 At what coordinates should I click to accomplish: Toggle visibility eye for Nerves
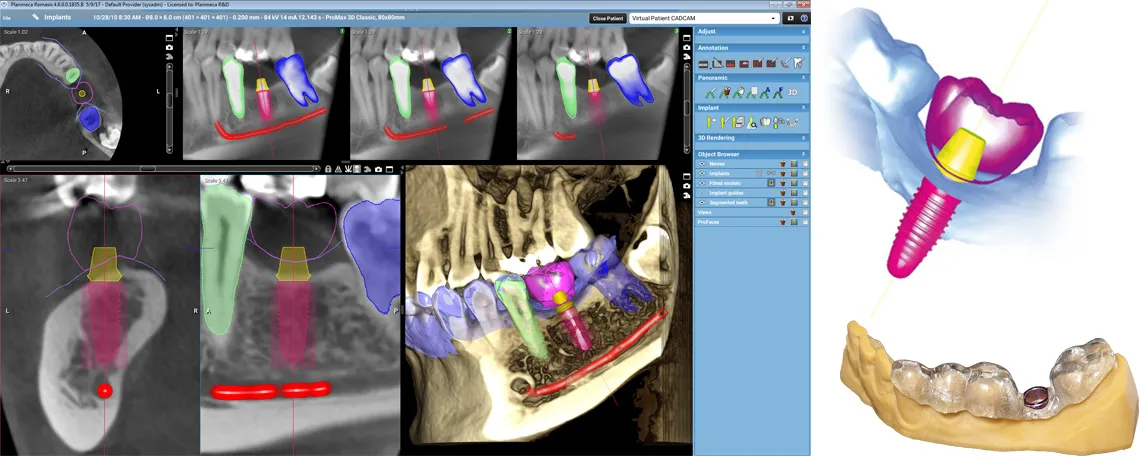702,164
